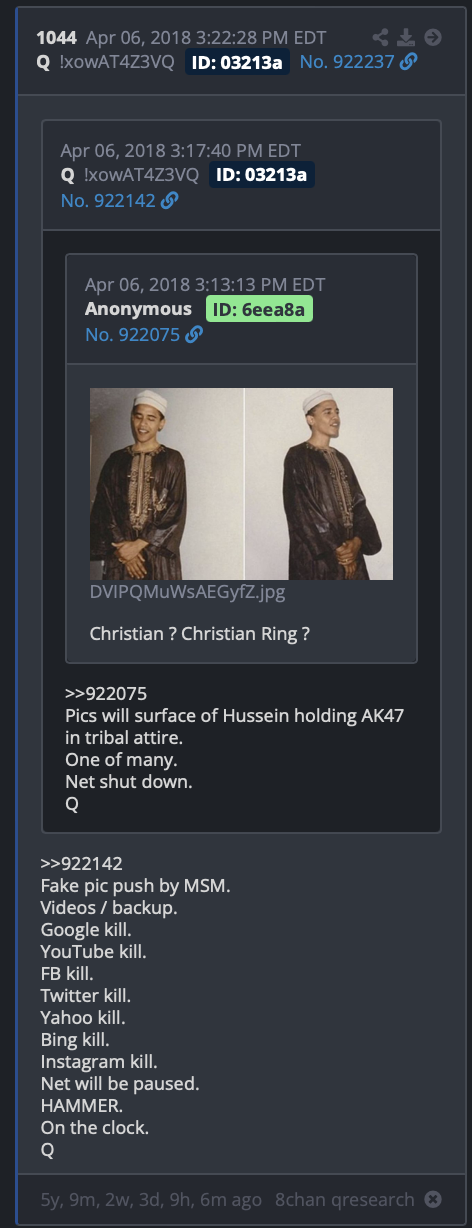Click post number 1044
This screenshot has width=472, height=1228.
(x=57, y=38)
